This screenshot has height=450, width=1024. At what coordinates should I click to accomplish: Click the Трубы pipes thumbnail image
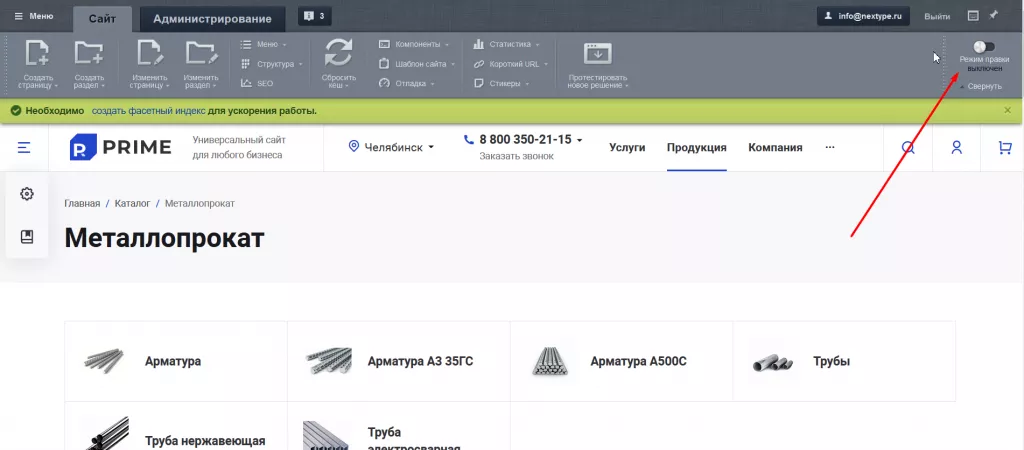(x=773, y=362)
